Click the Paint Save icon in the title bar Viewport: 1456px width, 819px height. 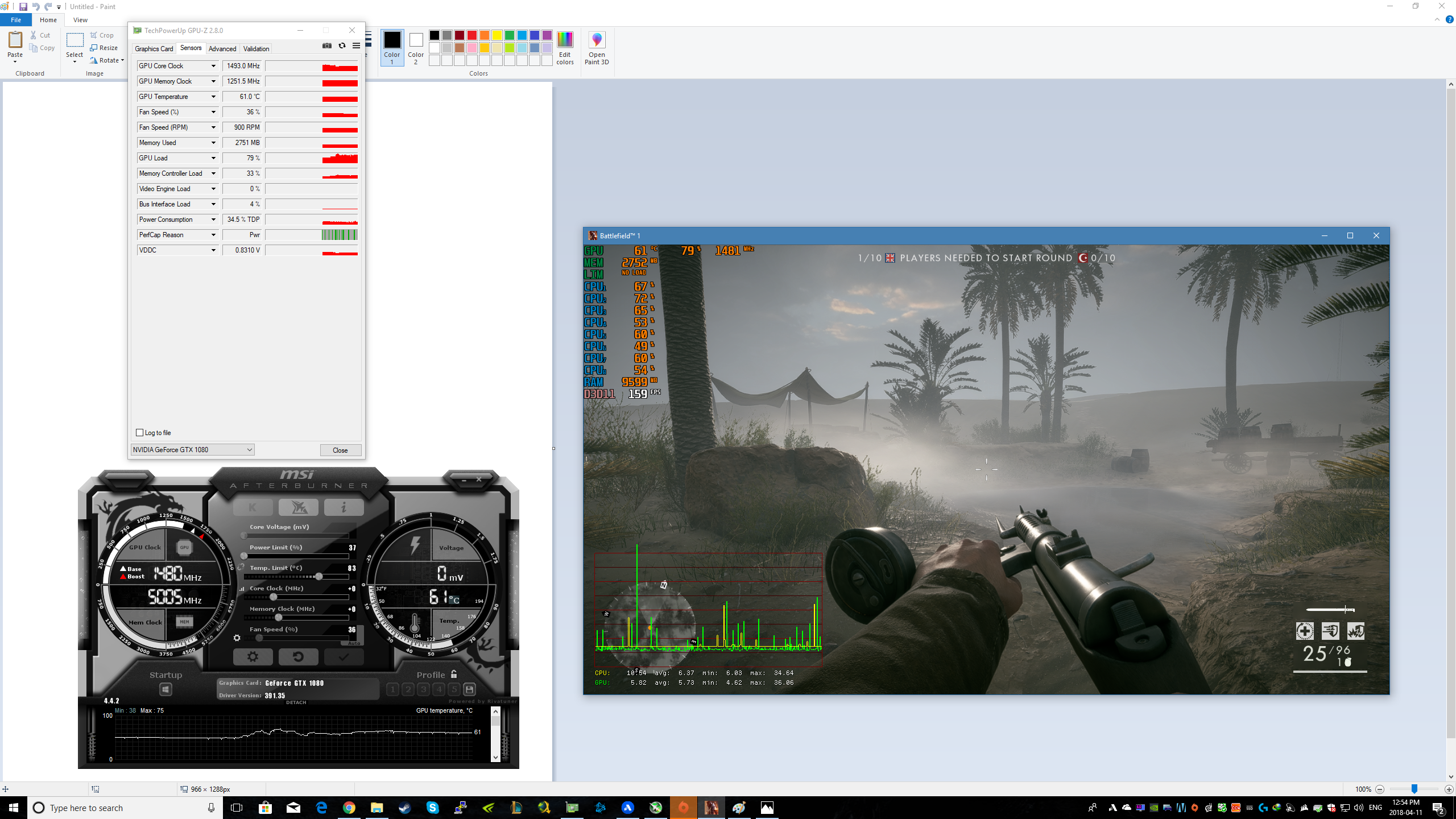click(23, 7)
